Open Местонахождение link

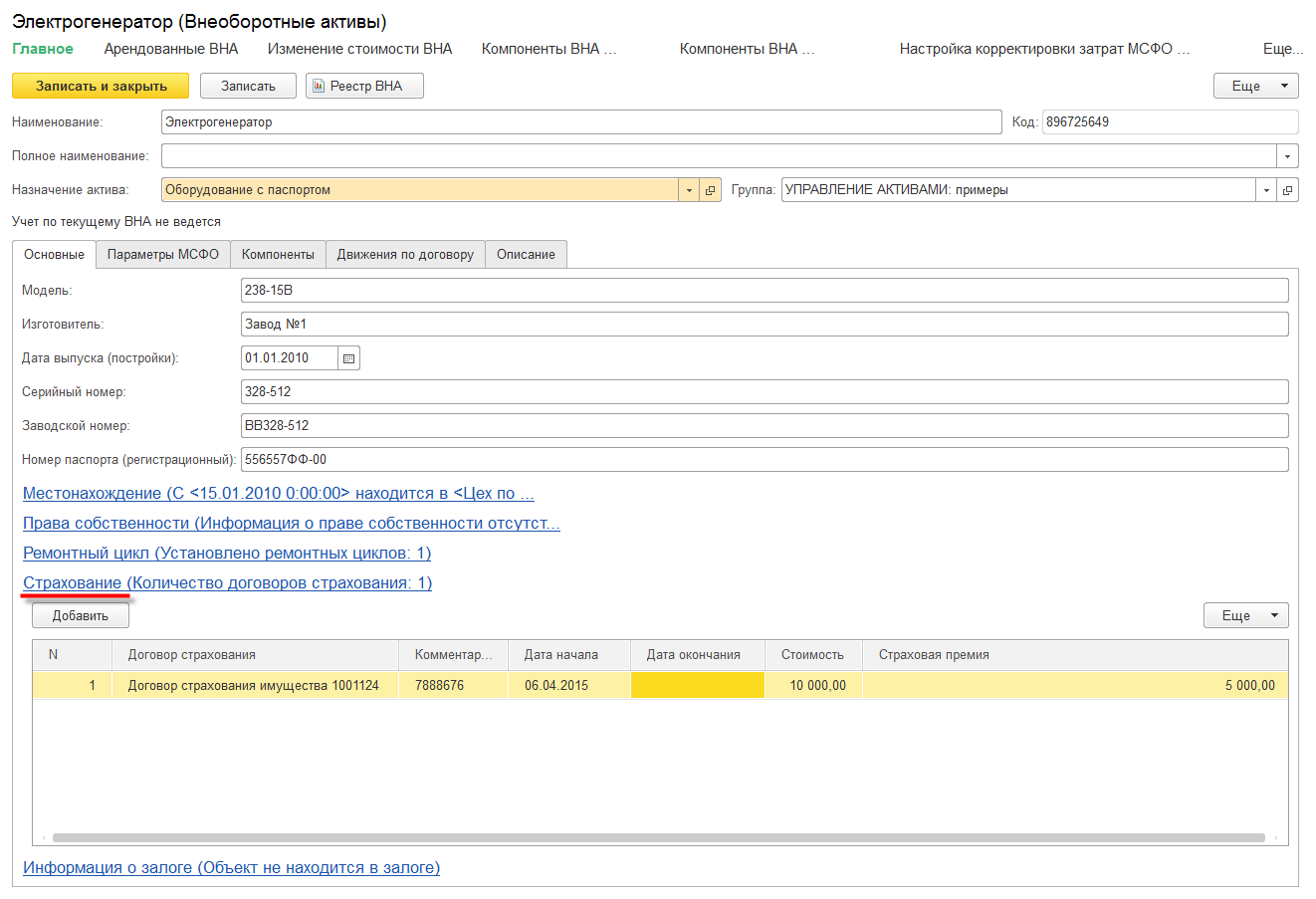(x=279, y=494)
